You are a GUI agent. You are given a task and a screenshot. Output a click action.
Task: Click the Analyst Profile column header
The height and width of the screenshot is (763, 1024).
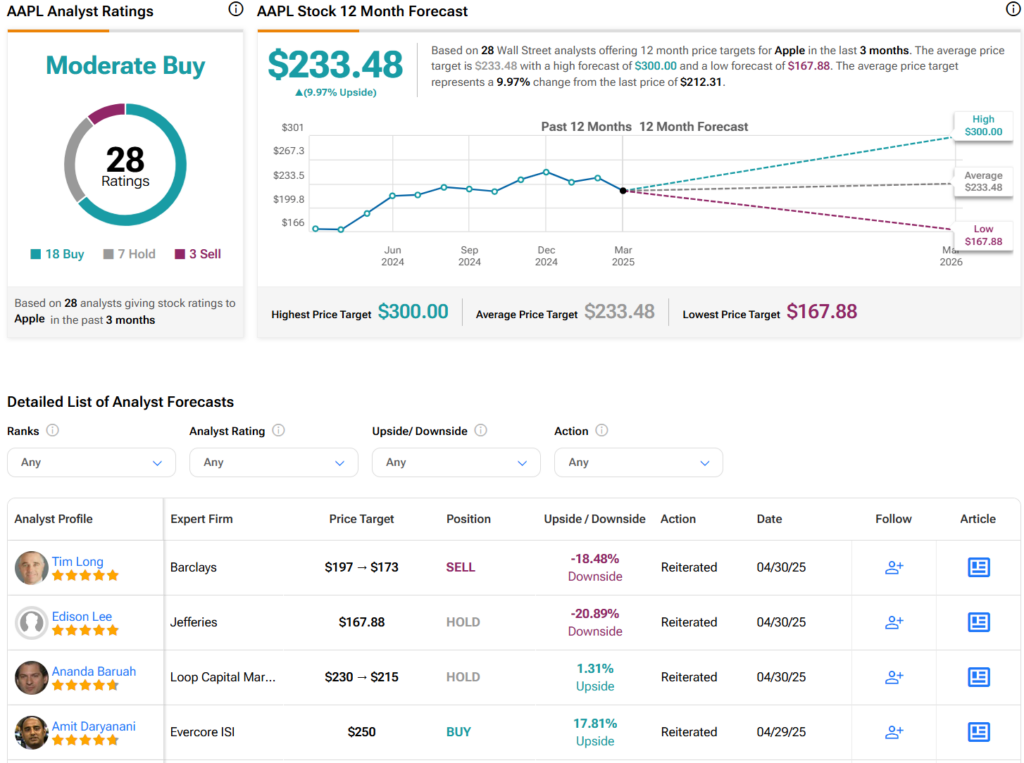click(x=54, y=519)
